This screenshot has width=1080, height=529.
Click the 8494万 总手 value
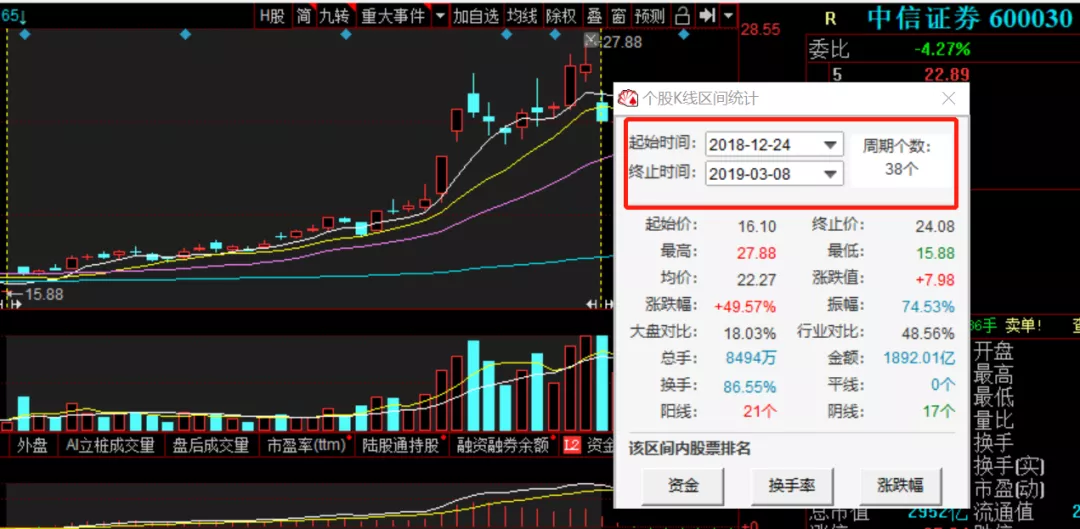[x=751, y=358]
